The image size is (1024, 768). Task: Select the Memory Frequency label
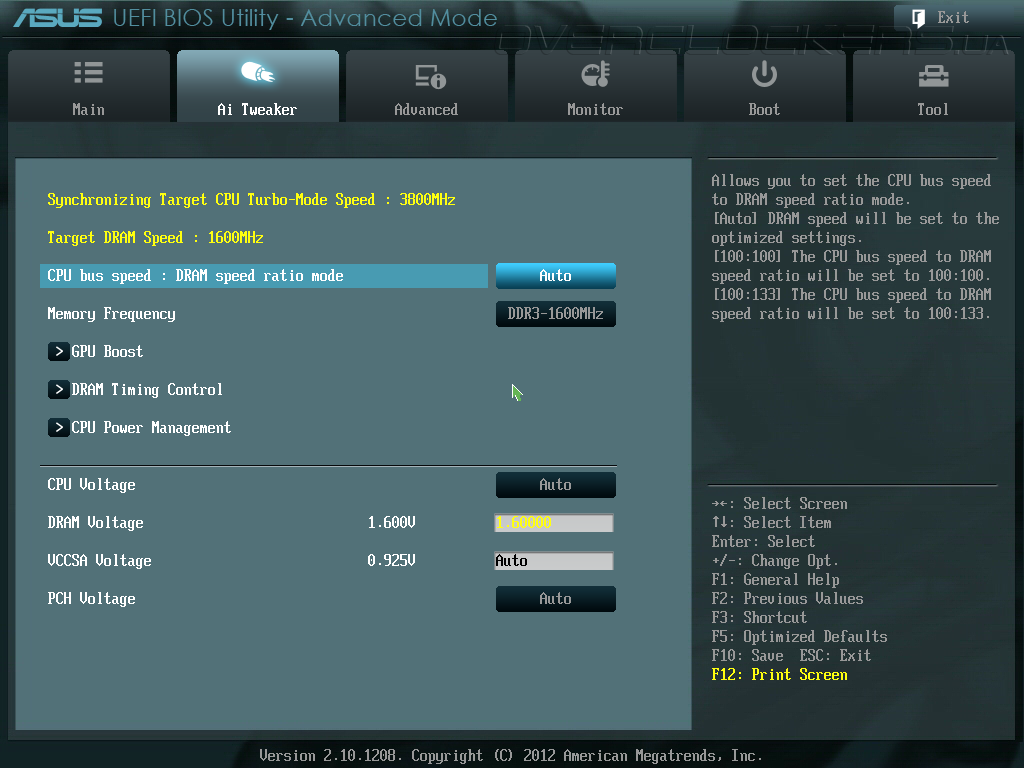(112, 314)
